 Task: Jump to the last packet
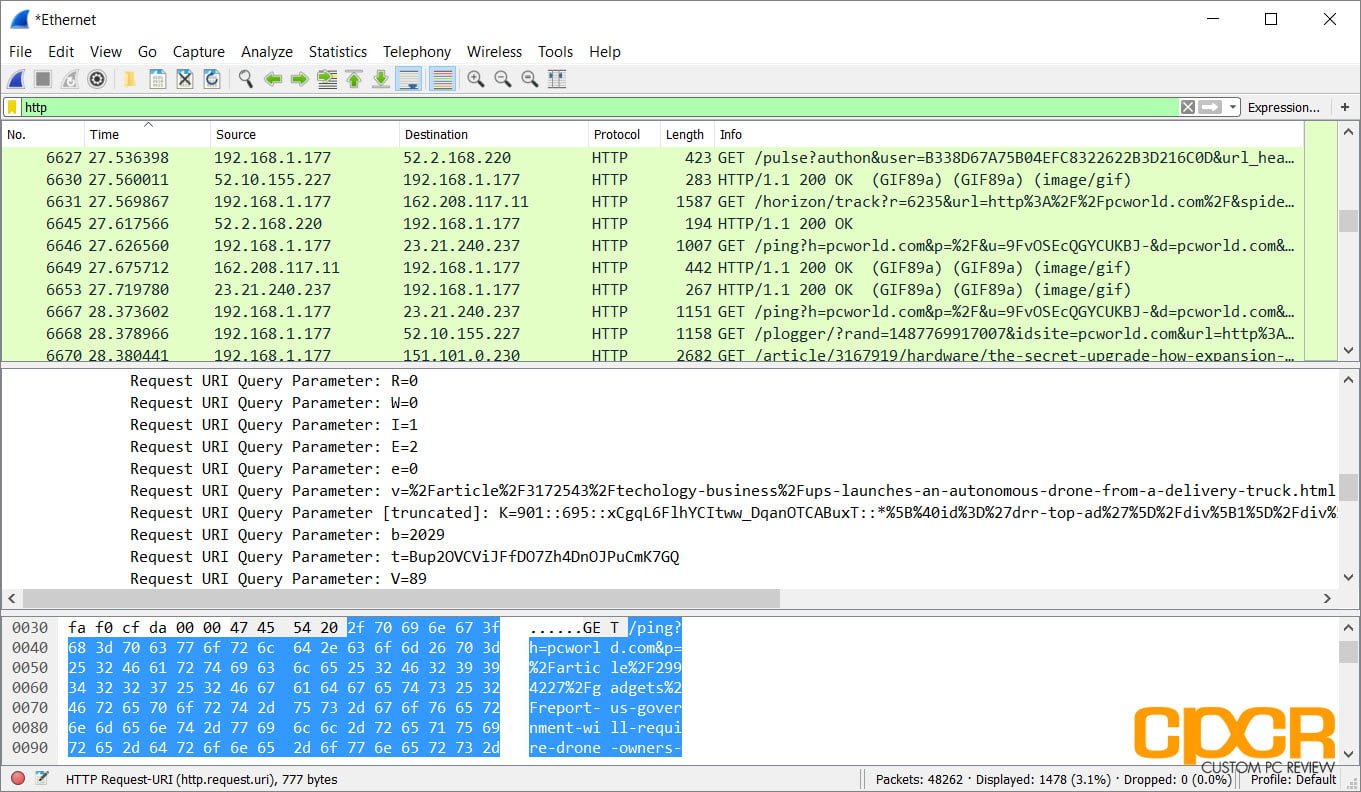(381, 78)
